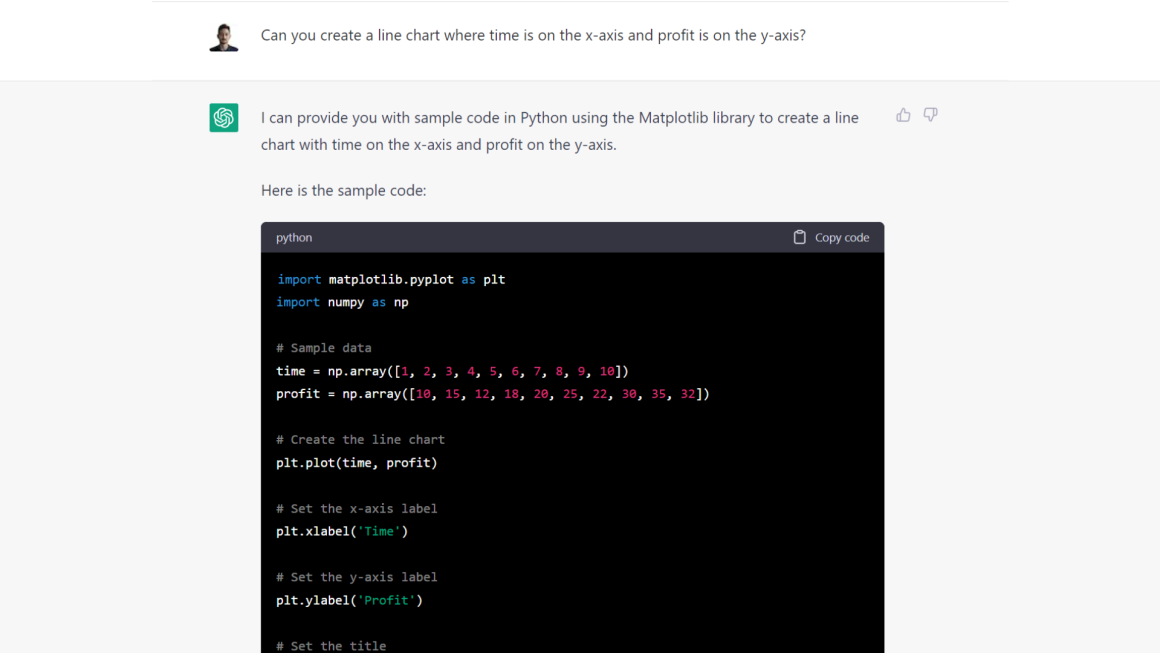
Task: Click the thumbs up feedback icon
Action: [x=903, y=115]
